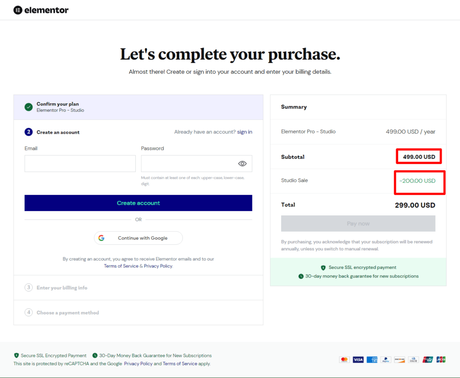
Task: Click the 30-day money back guarantee icon in summary
Action: point(301,276)
